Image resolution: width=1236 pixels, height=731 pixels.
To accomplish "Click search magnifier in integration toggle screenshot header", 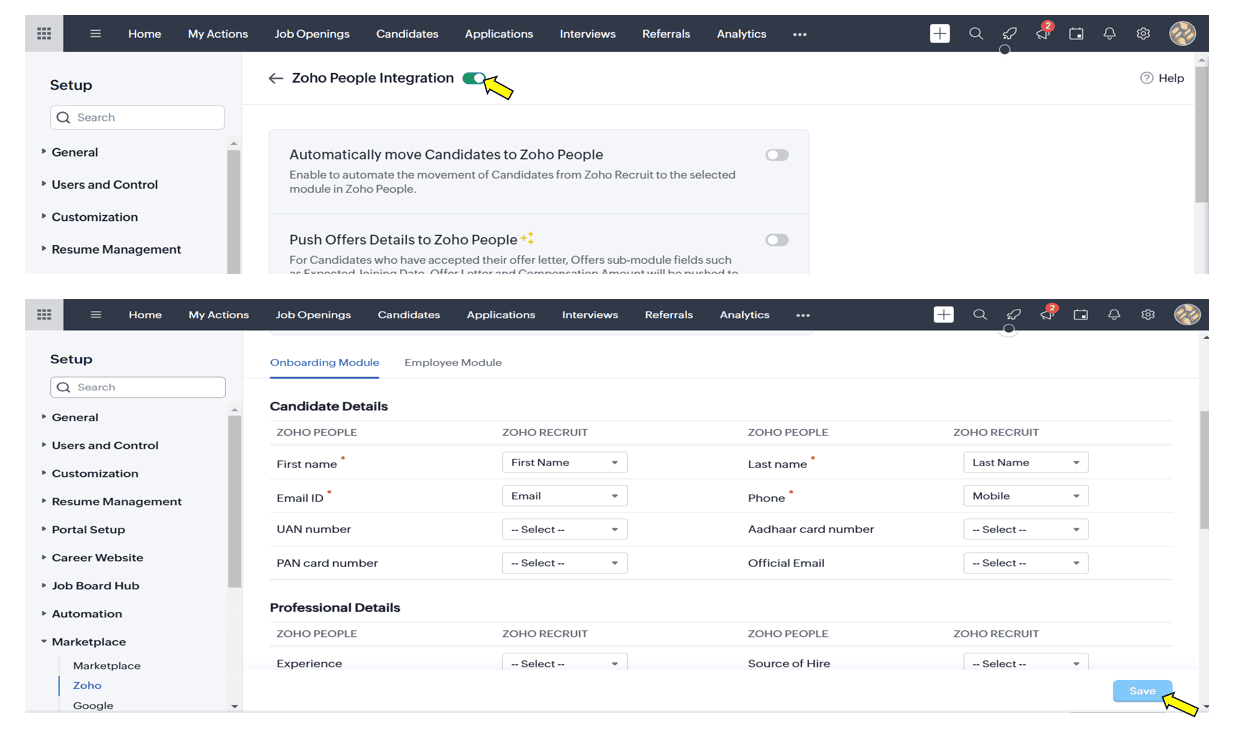I will coord(976,33).
